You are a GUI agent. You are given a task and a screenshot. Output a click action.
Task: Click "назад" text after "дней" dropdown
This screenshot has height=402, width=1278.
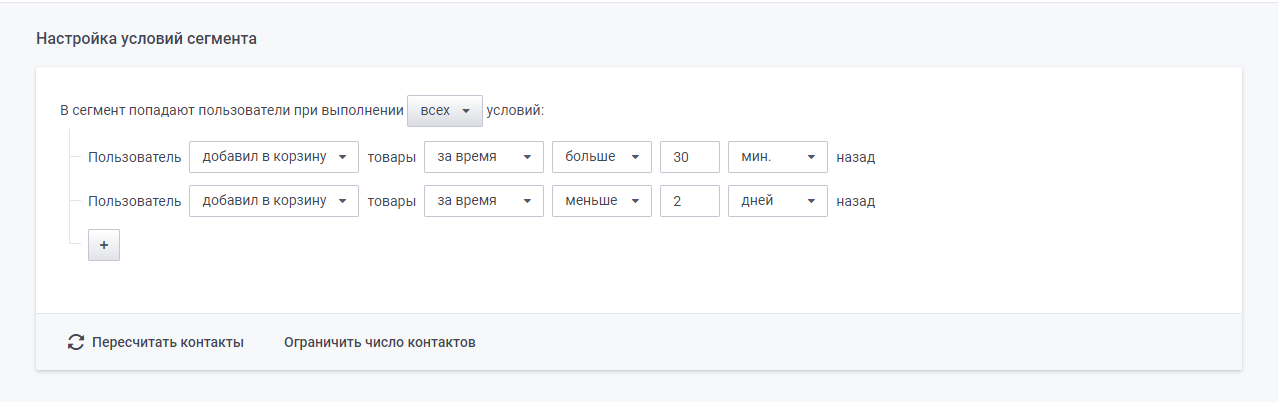pos(856,201)
